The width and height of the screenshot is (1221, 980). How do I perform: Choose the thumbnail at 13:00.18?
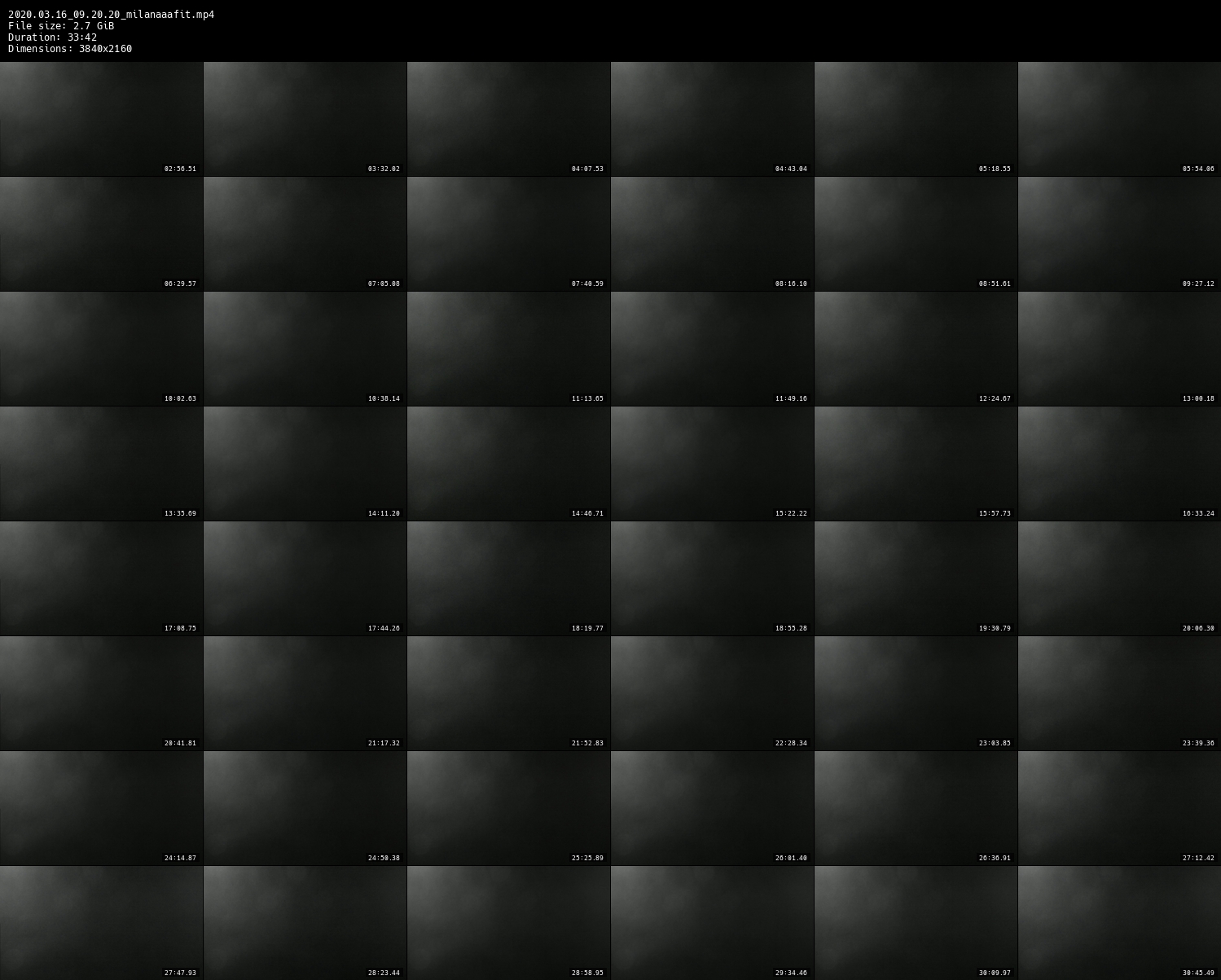click(1119, 349)
